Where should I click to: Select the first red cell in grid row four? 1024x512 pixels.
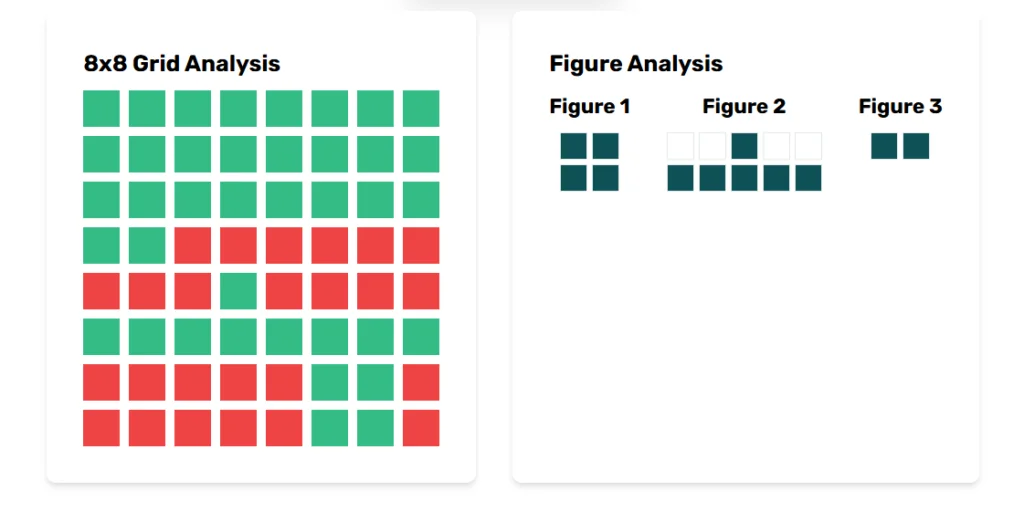pos(193,246)
